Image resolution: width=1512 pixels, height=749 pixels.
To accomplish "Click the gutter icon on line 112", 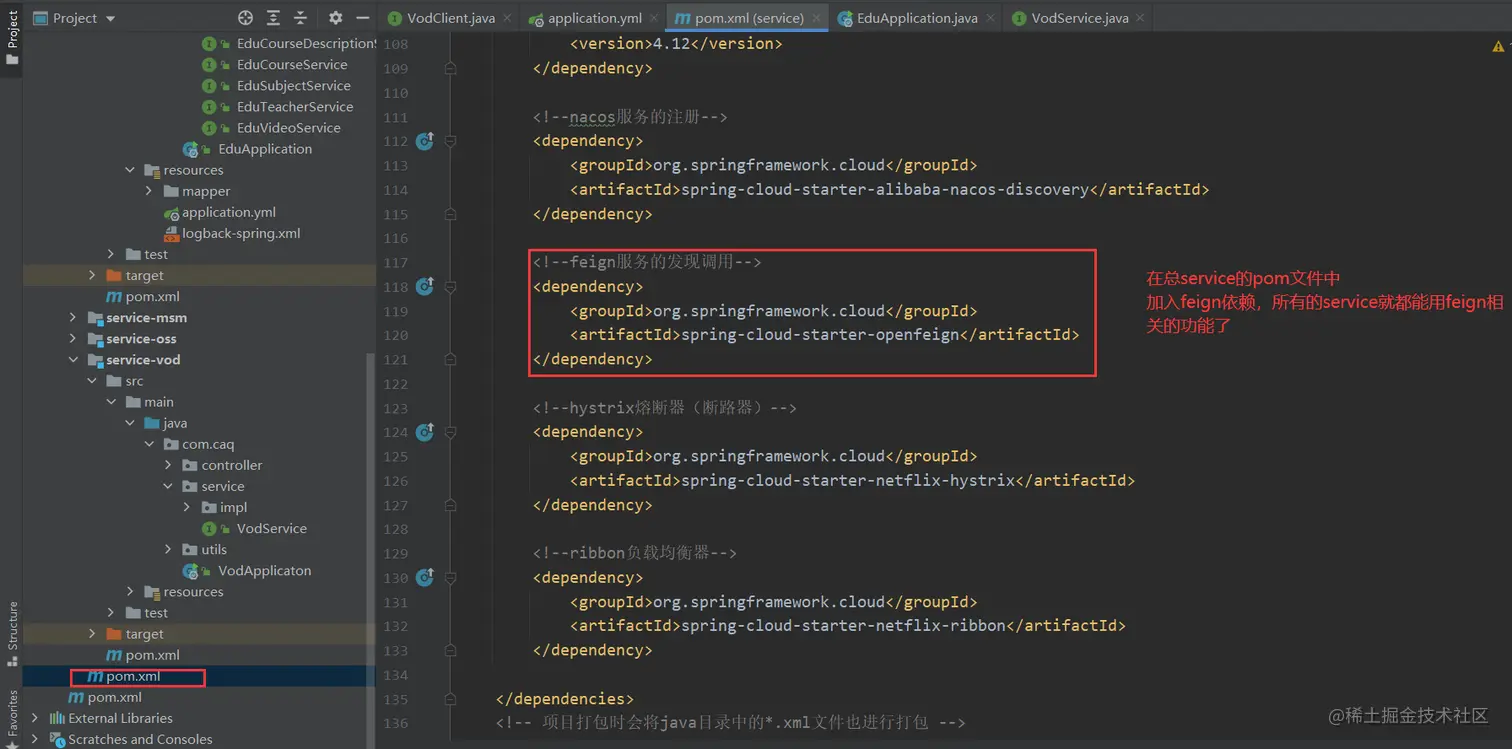I will 424,141.
